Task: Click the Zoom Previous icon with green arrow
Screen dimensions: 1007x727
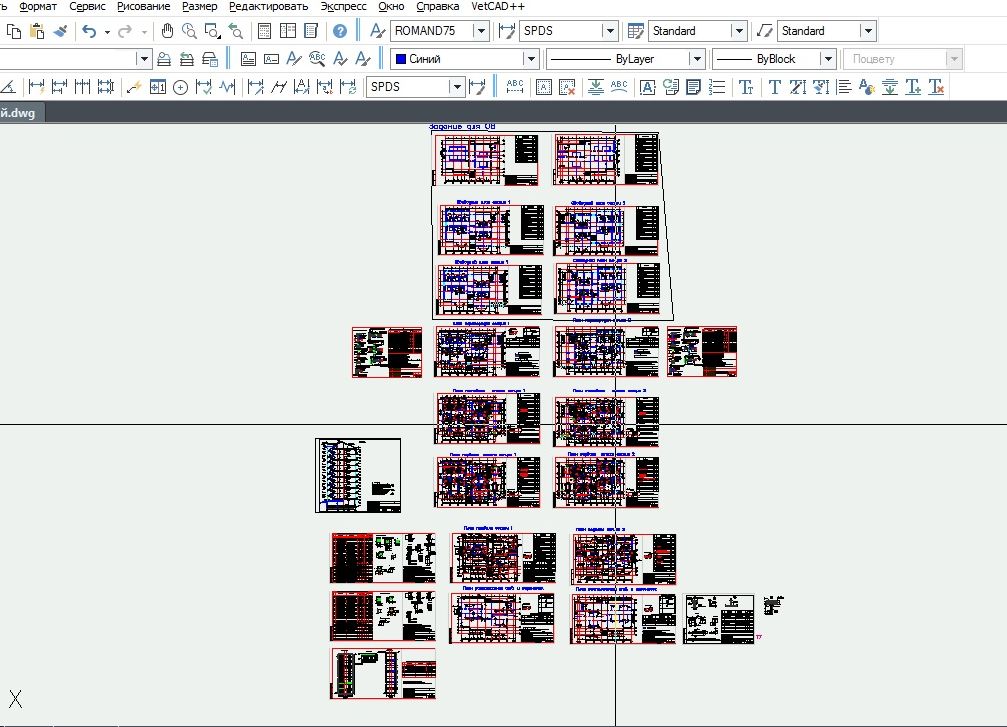Action: click(x=236, y=31)
